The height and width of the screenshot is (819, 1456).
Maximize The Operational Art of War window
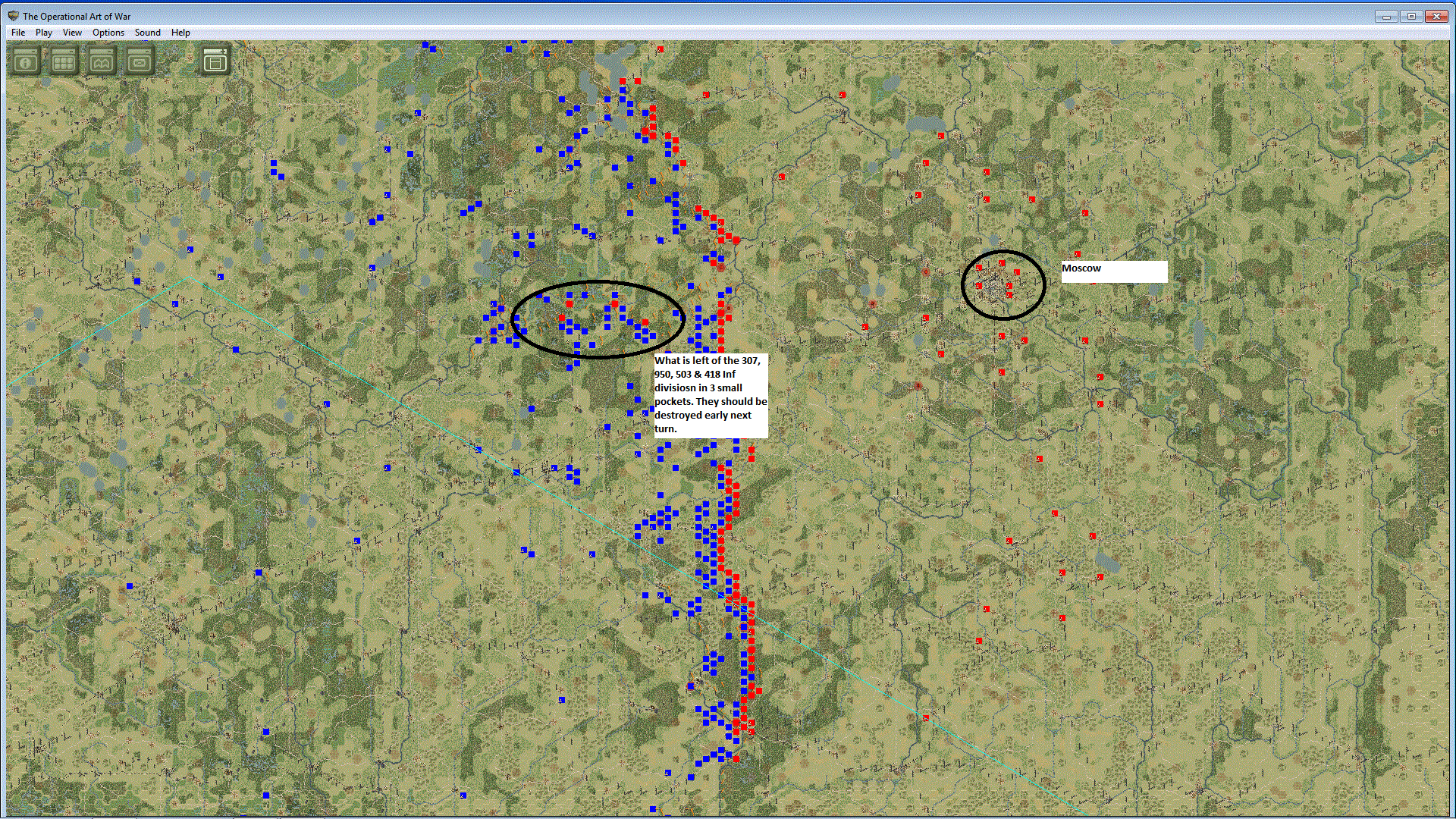[1411, 16]
